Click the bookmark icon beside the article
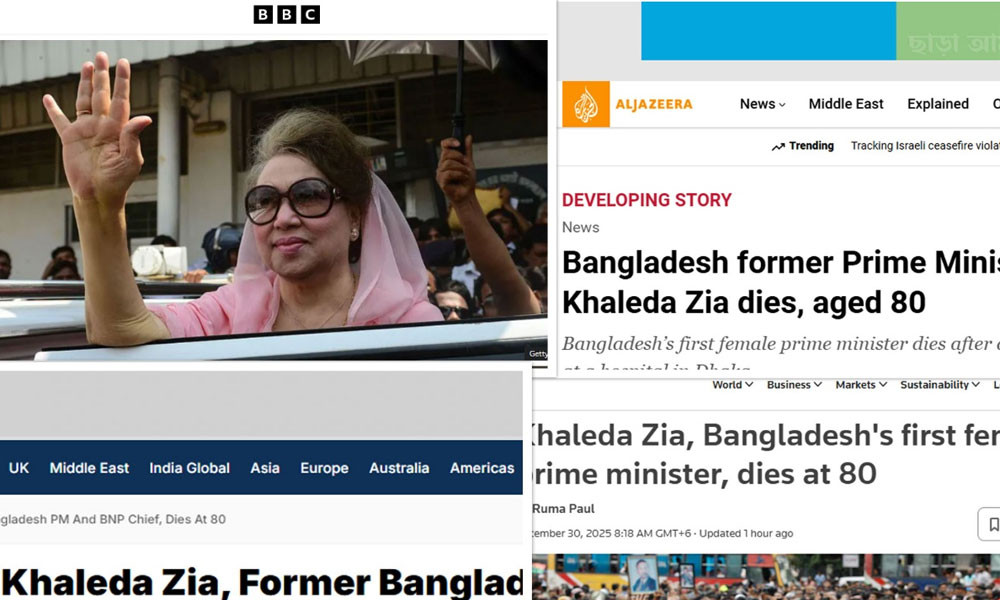1000x600 pixels. pos(992,524)
